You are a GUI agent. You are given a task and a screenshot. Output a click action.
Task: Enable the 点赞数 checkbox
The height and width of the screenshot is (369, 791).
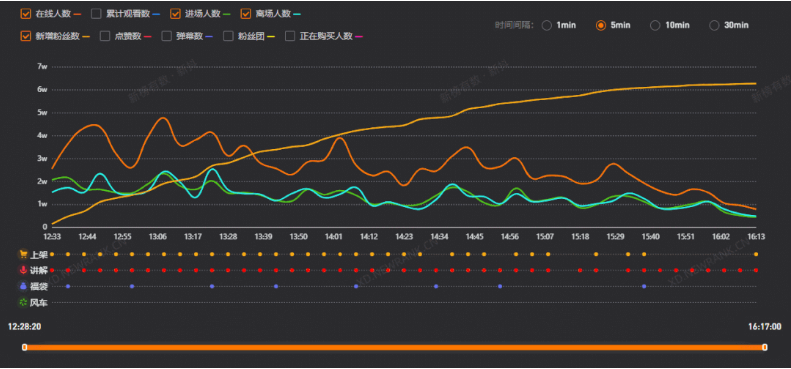[105, 36]
